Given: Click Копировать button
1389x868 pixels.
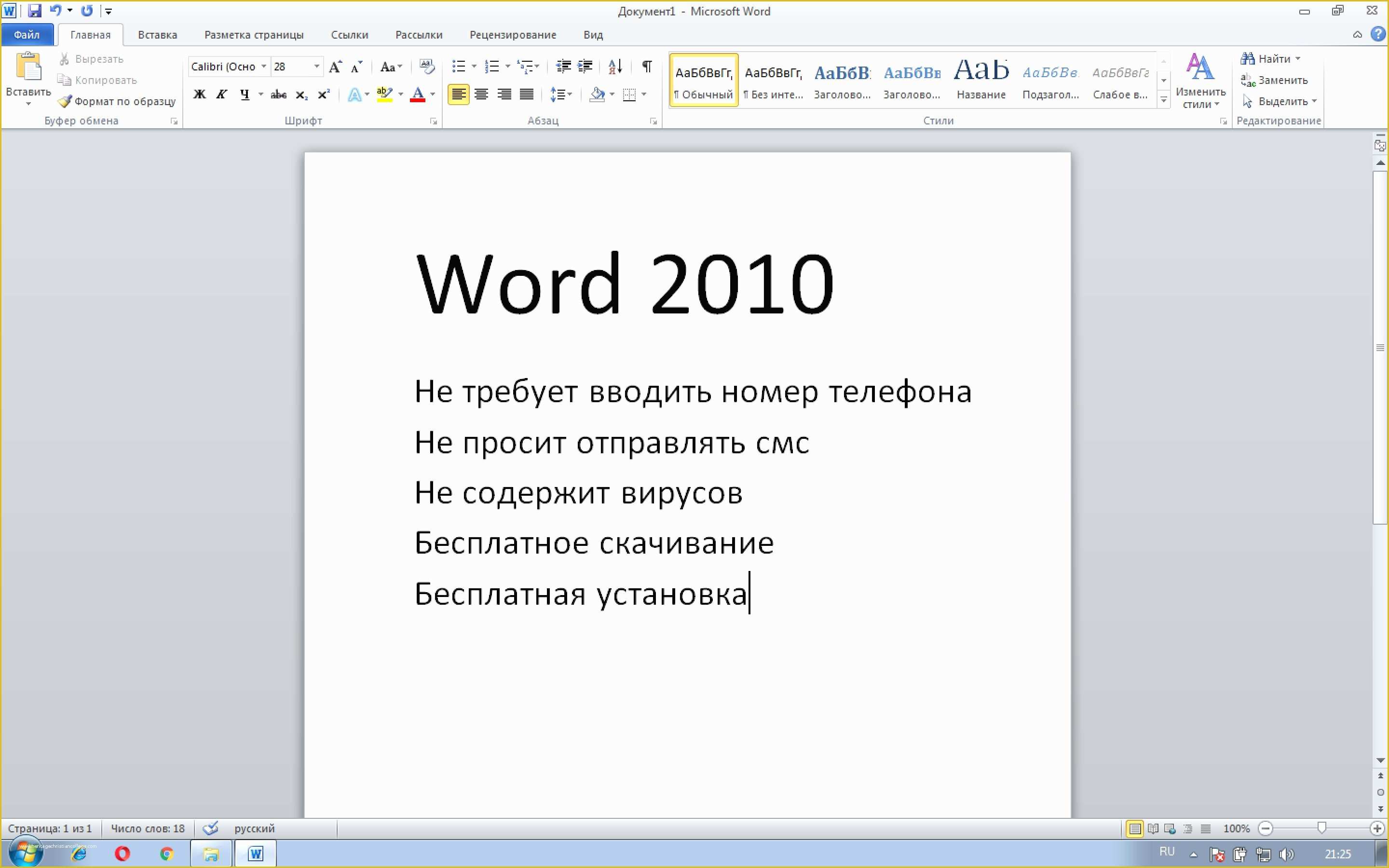Looking at the screenshot, I should 97,80.
